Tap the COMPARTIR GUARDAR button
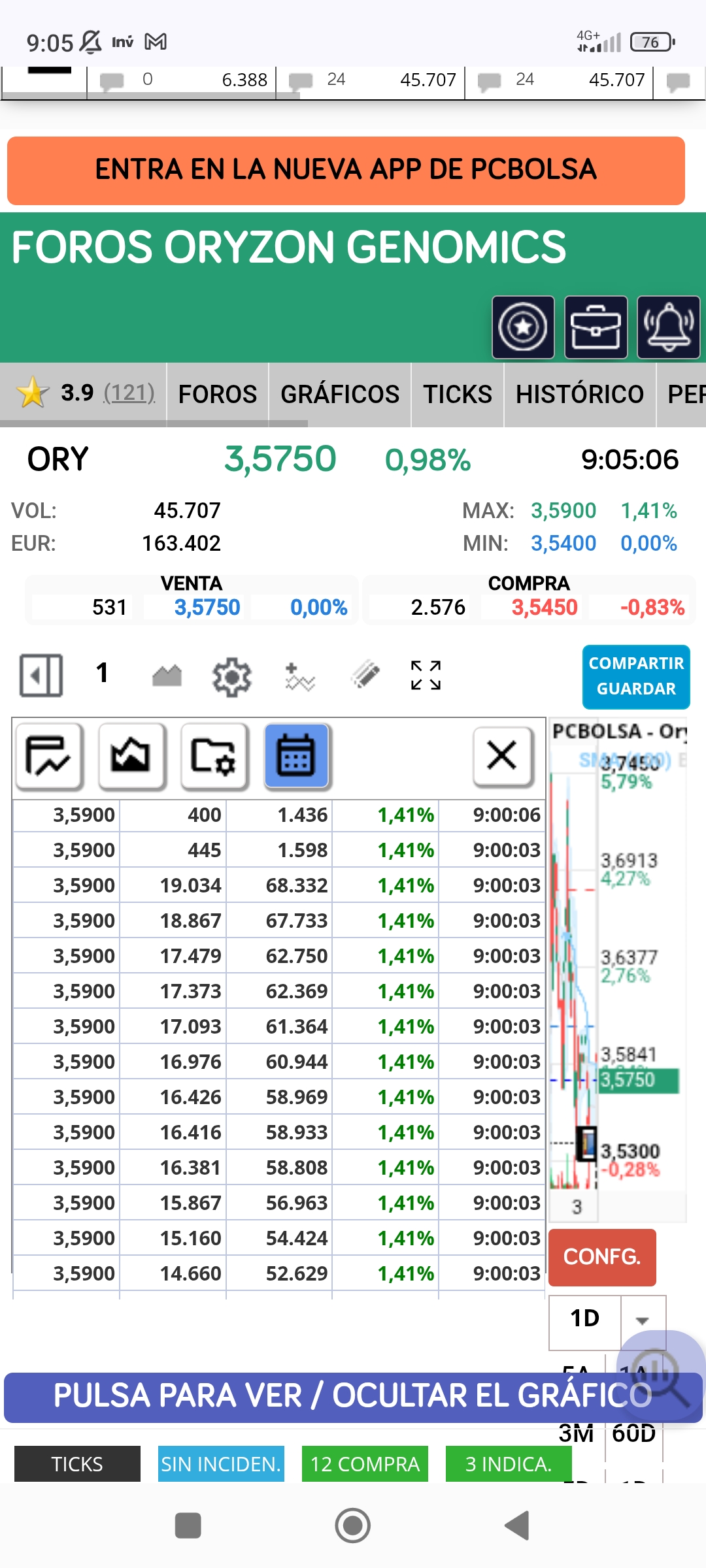Viewport: 706px width, 1568px height. pyautogui.click(x=635, y=677)
